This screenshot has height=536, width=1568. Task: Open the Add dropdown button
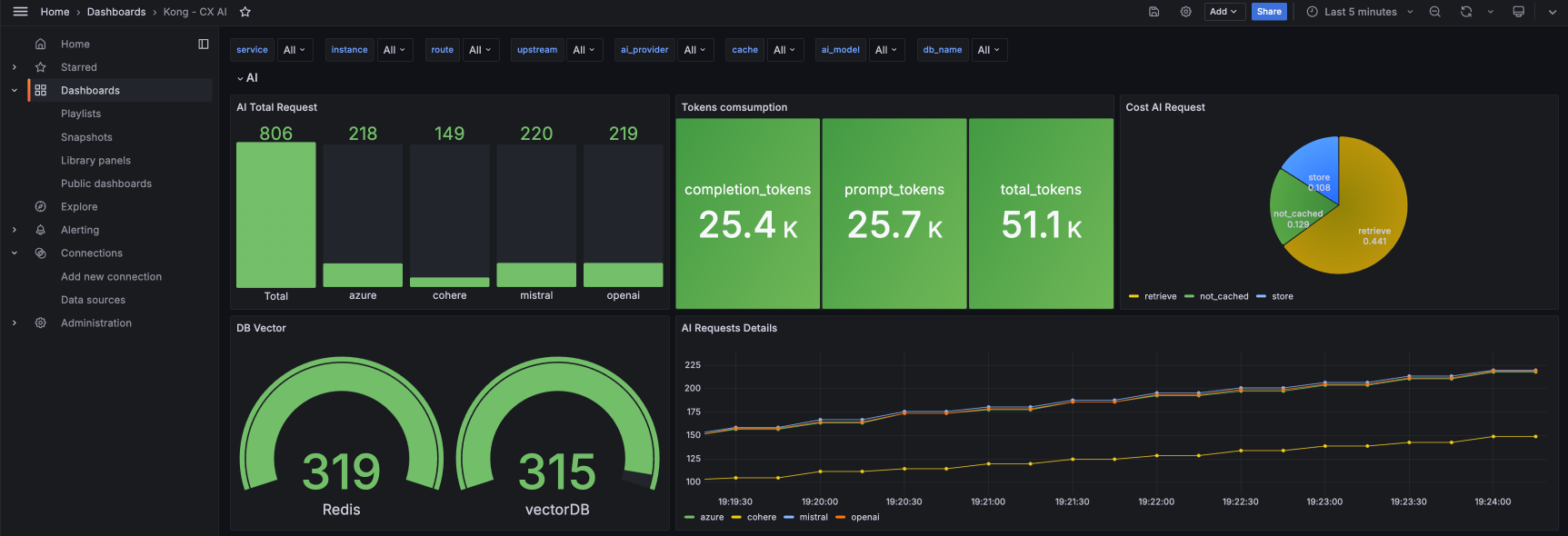tap(1223, 12)
